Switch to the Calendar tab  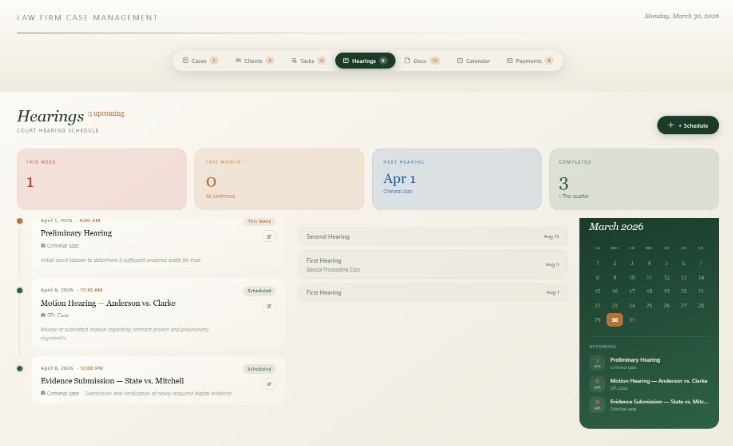pyautogui.click(x=473, y=61)
